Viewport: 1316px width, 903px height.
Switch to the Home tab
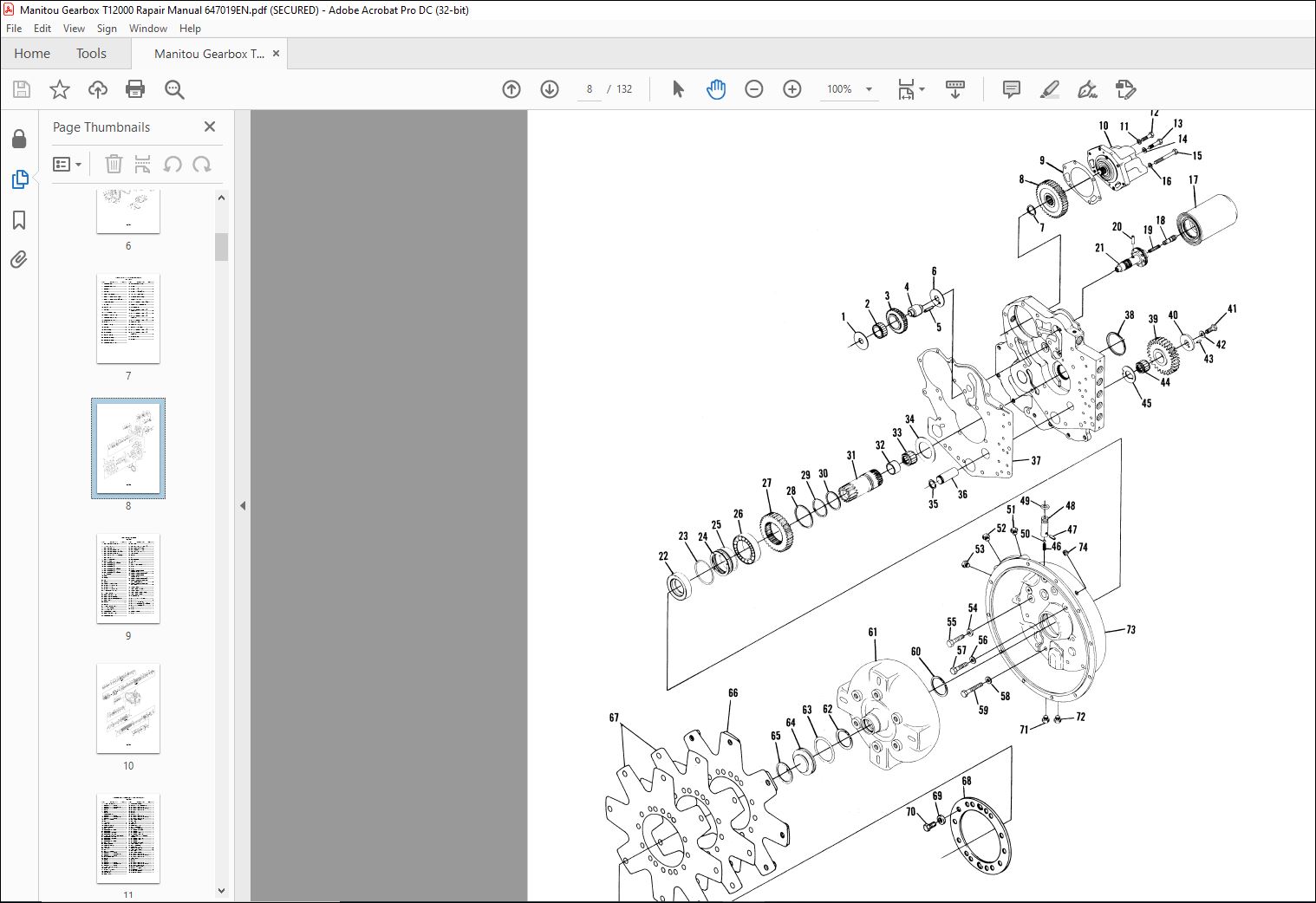32,54
